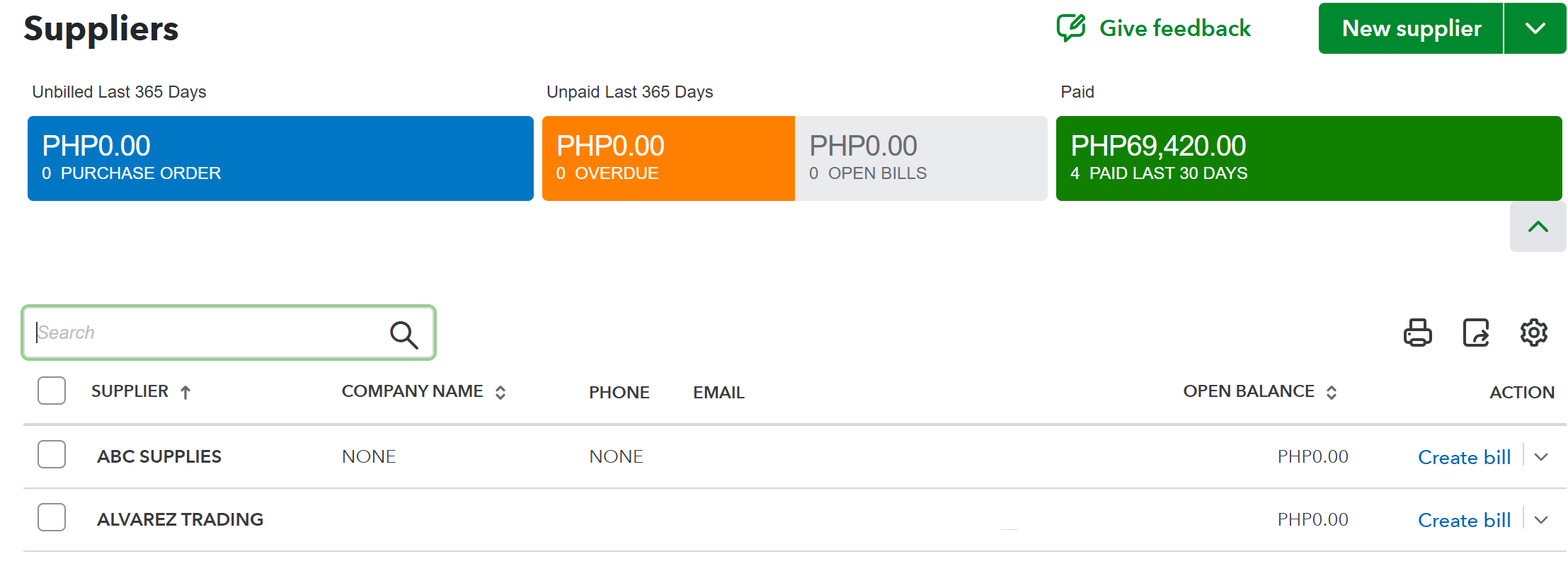Toggle the select all suppliers checkbox
Viewport: 1568px width, 566px height.
[x=52, y=391]
